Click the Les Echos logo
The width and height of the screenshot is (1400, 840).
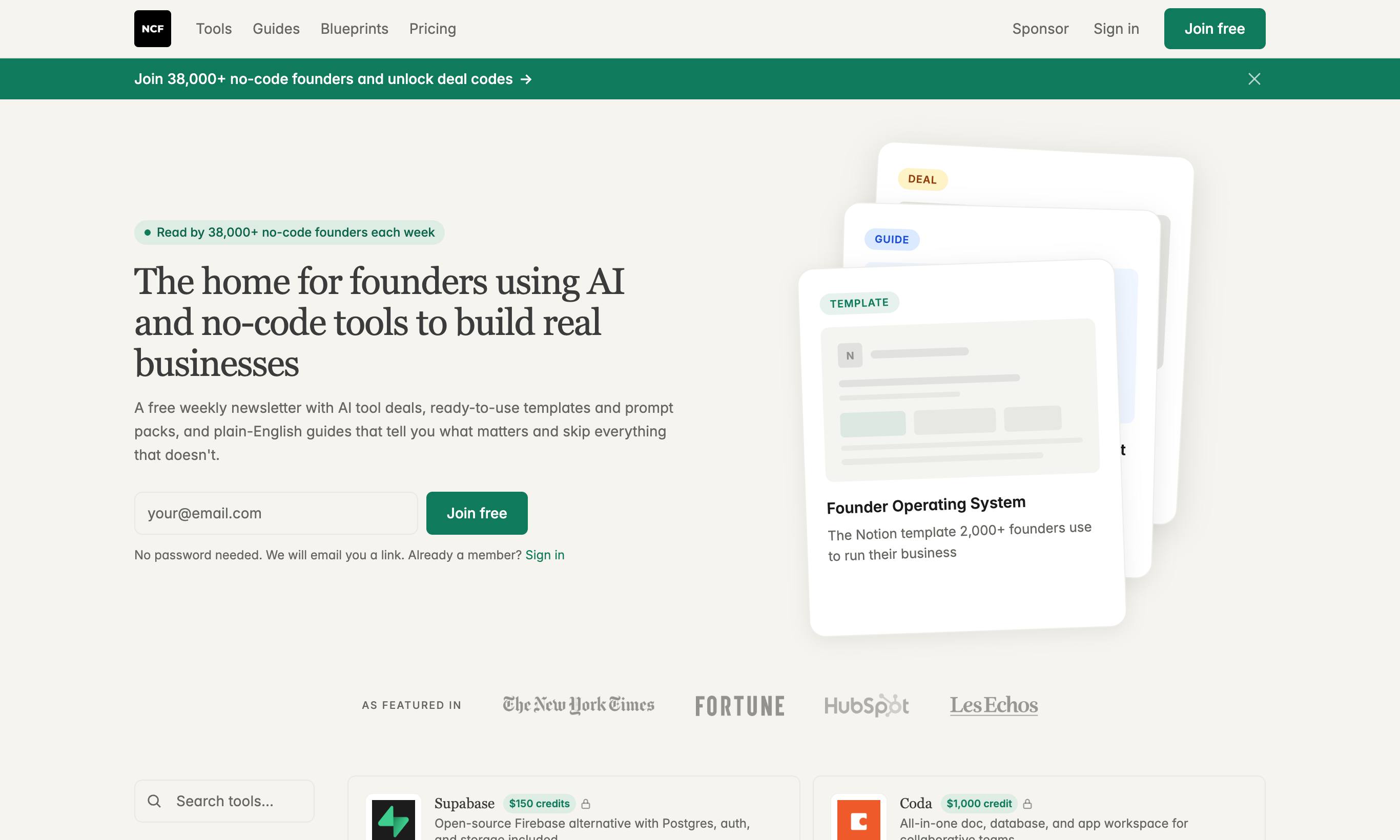[x=994, y=705]
